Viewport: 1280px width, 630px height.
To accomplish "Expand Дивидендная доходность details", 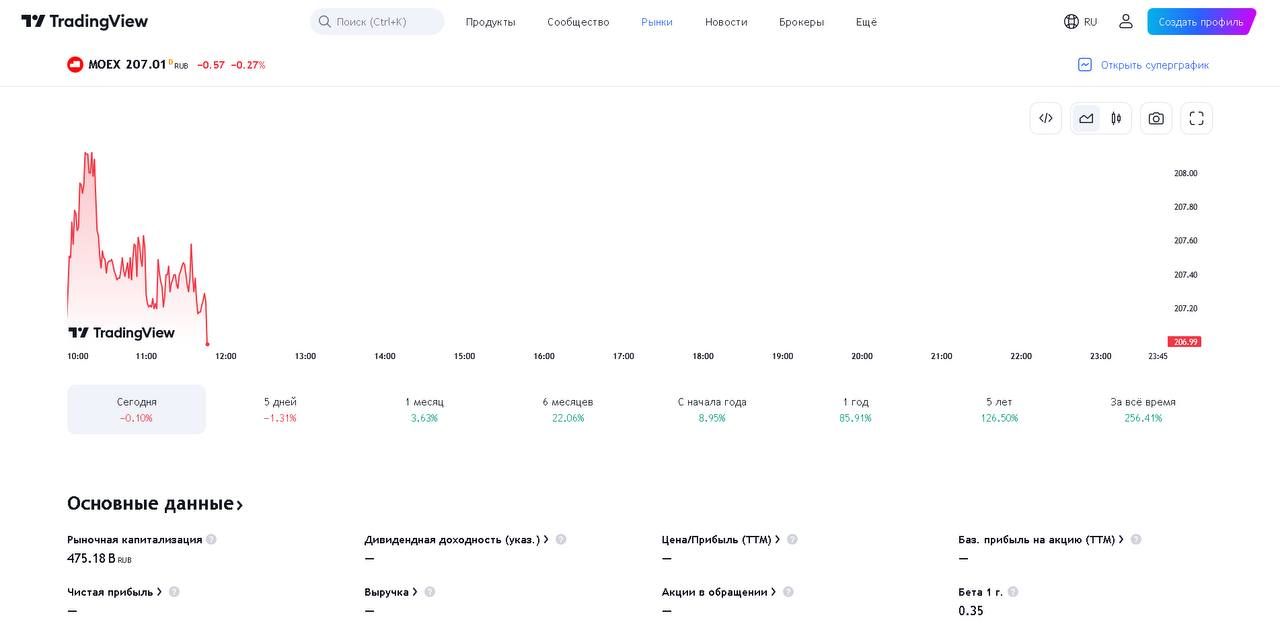I will (456, 539).
